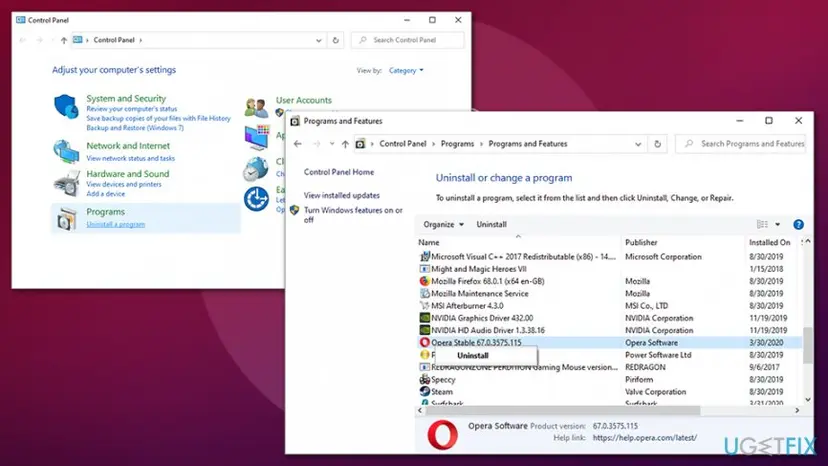
Task: Click the Valve Corporation publisher cell
Action: [x=655, y=392]
